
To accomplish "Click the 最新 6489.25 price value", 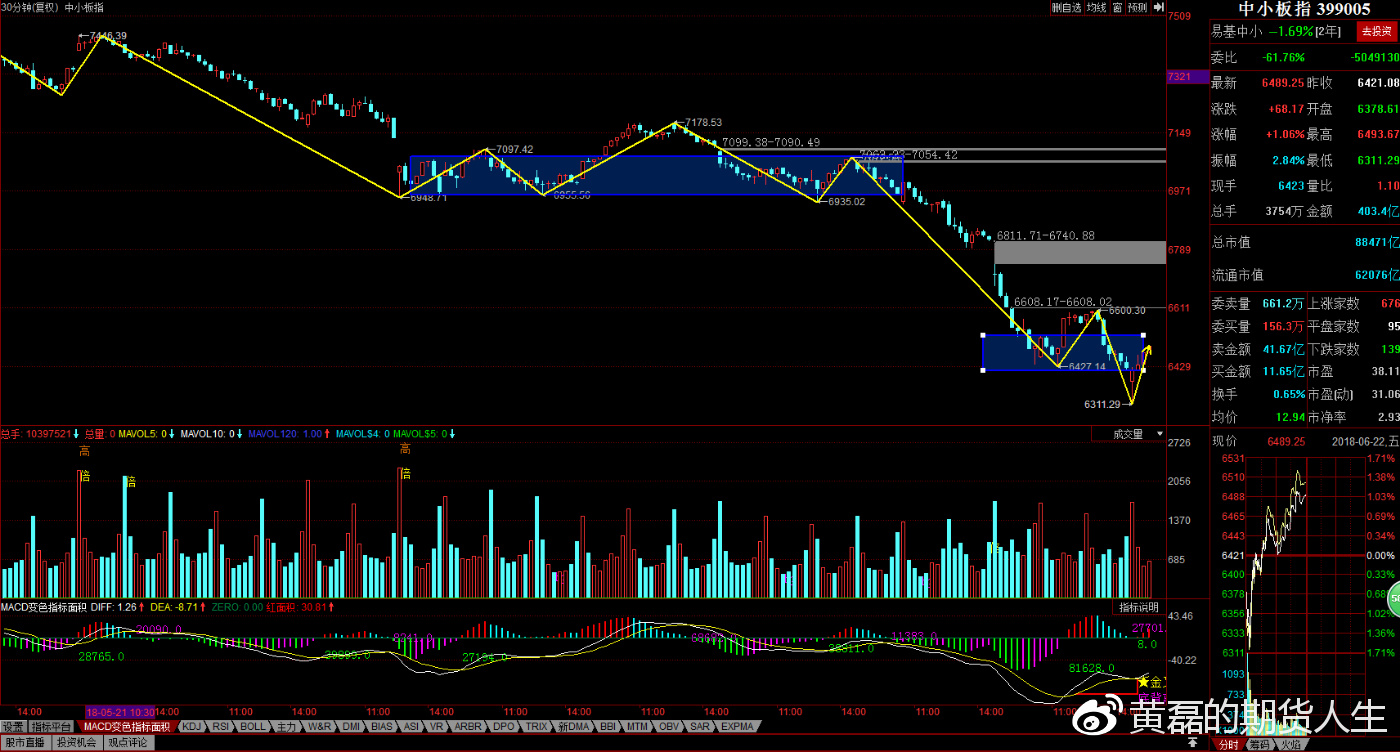I will tap(1284, 83).
